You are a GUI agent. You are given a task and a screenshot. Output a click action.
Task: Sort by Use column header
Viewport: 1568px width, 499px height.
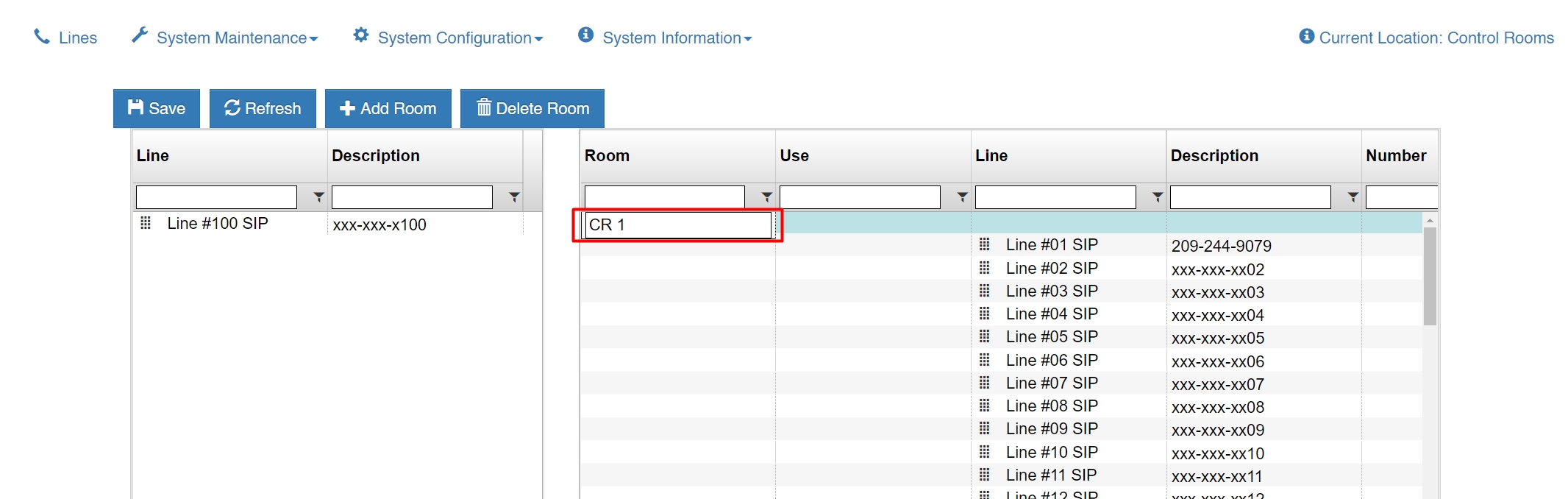click(x=873, y=156)
